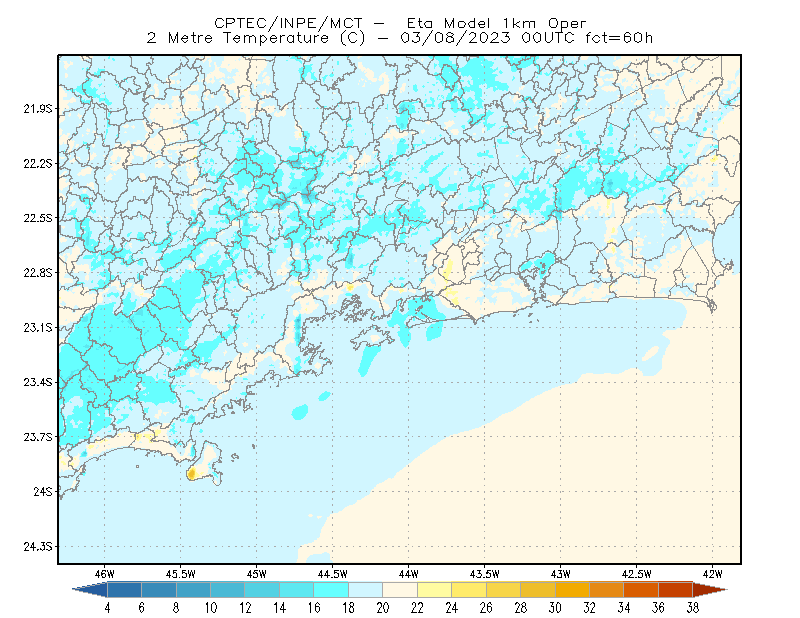Image resolution: width=800 pixels, height=618 pixels.
Task: Click the dark red right arrow of colorbar
Action: [x=710, y=590]
